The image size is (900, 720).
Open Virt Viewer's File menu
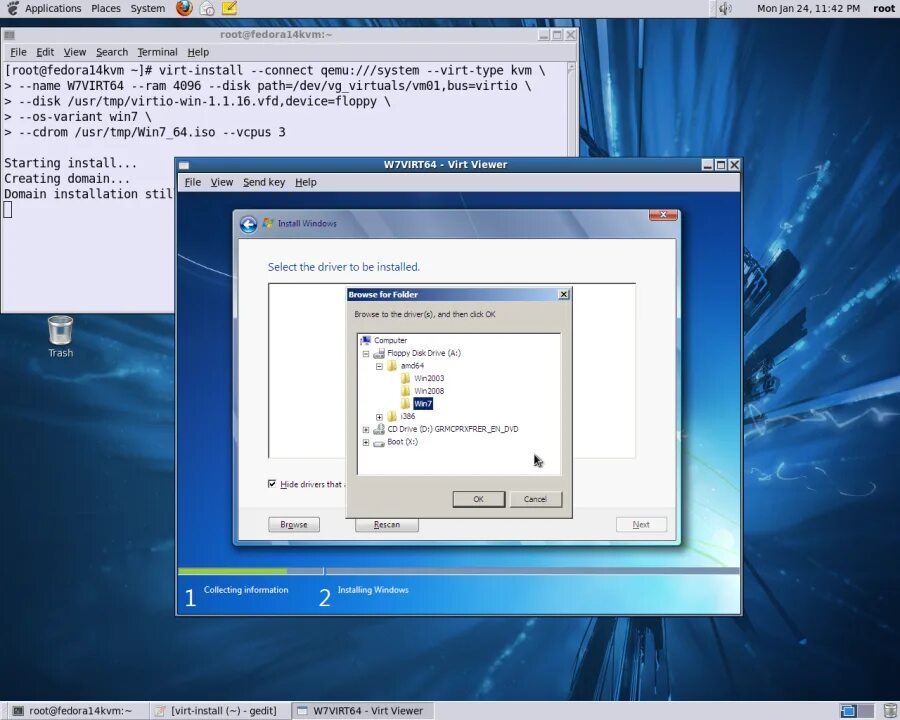(x=192, y=182)
